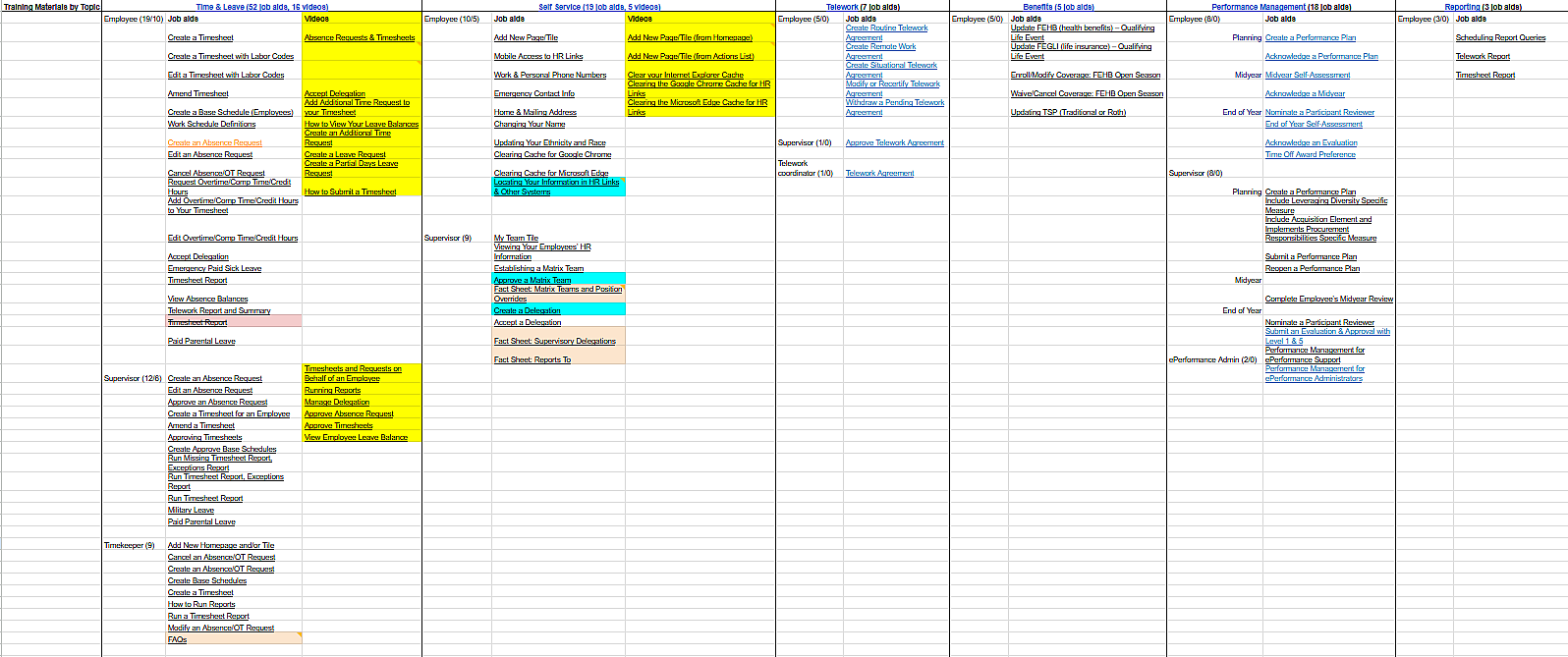
Task: Open Enroll/Modify Coverage: FEHB Open Season link
Action: pyautogui.click(x=1086, y=76)
